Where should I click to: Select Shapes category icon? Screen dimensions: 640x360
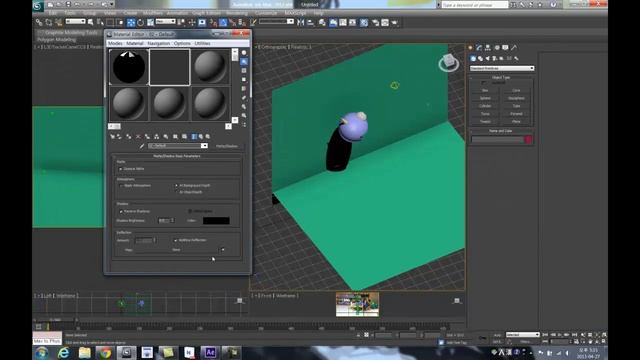coord(480,58)
